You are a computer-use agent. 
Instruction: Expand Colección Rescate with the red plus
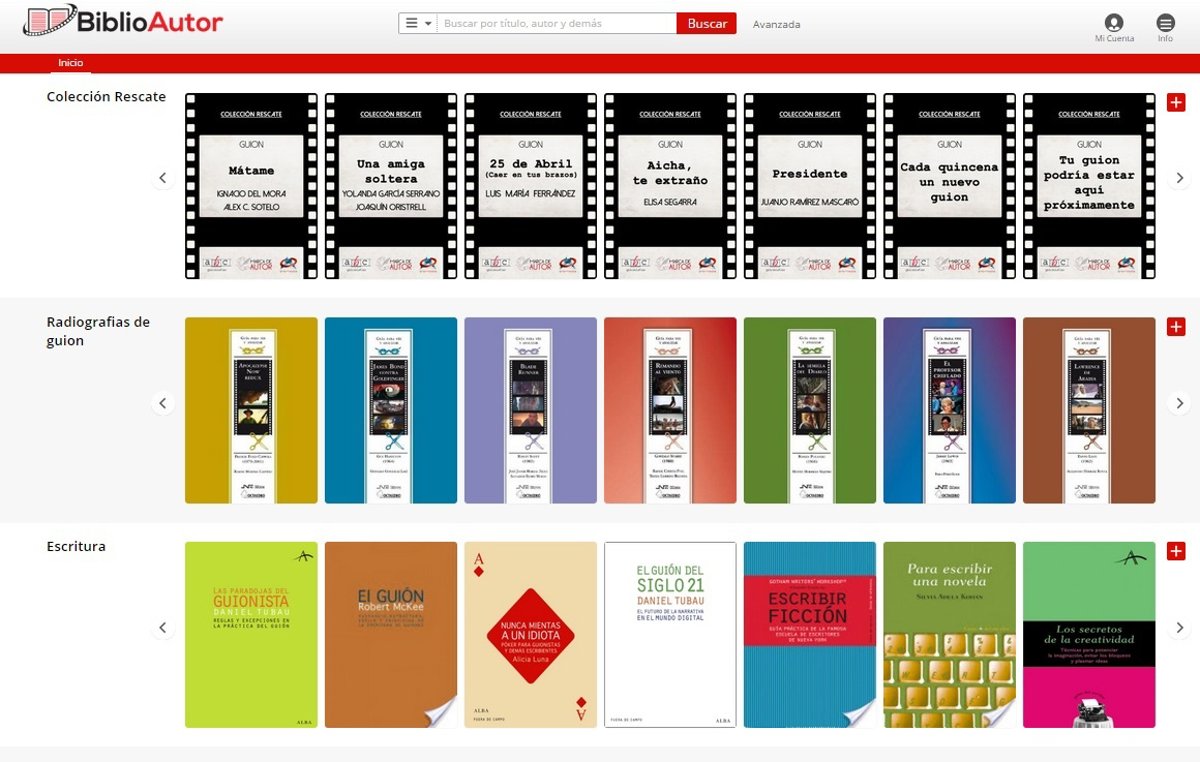click(x=1176, y=102)
